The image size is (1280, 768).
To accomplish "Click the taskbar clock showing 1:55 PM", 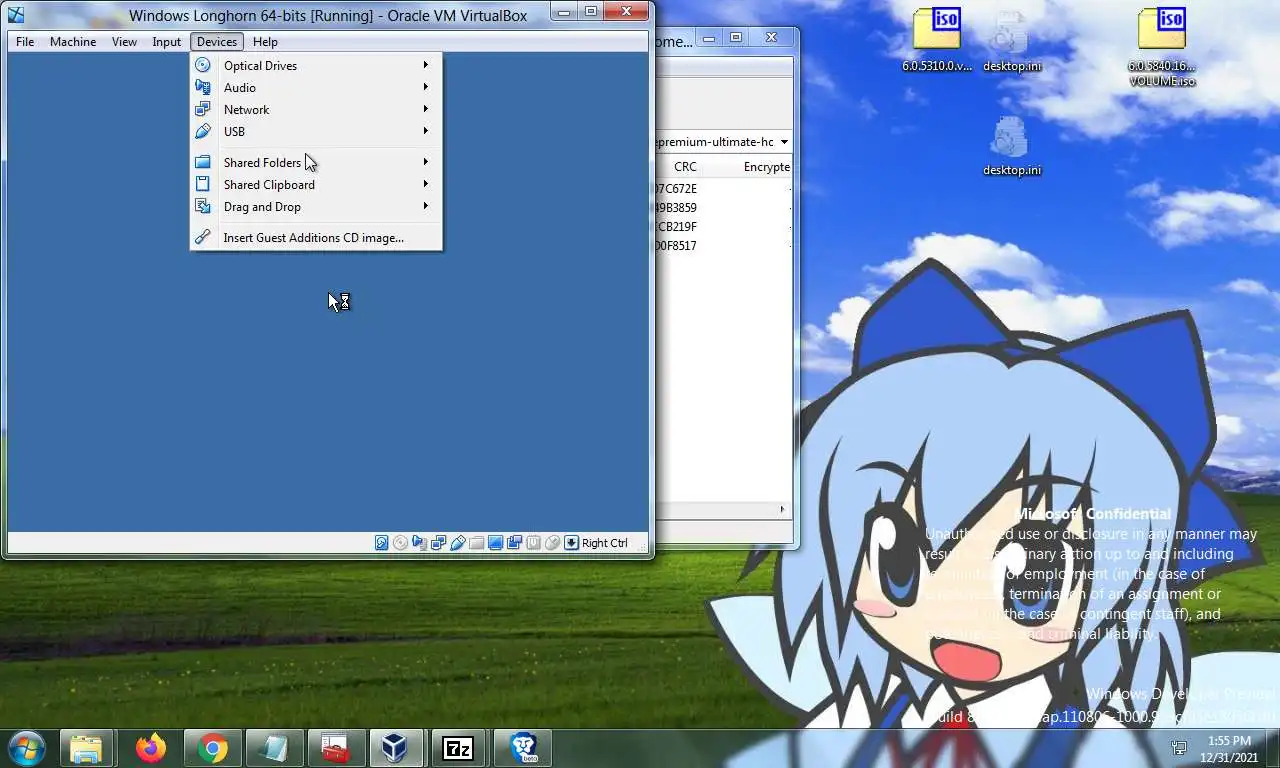I will [x=1229, y=748].
